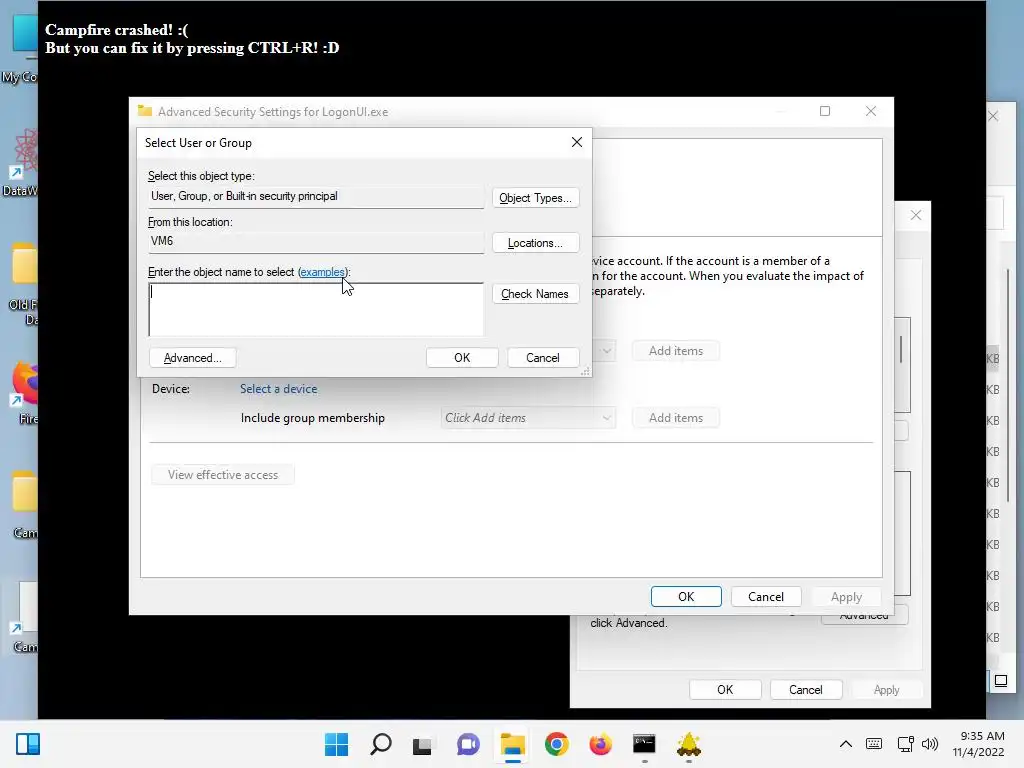Click Check Names button
The image size is (1024, 768).
536,294
